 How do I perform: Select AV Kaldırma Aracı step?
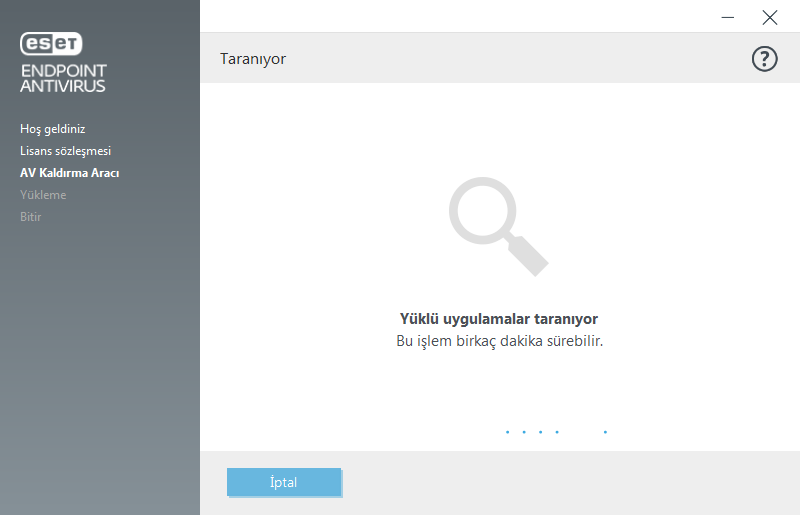tap(69, 173)
